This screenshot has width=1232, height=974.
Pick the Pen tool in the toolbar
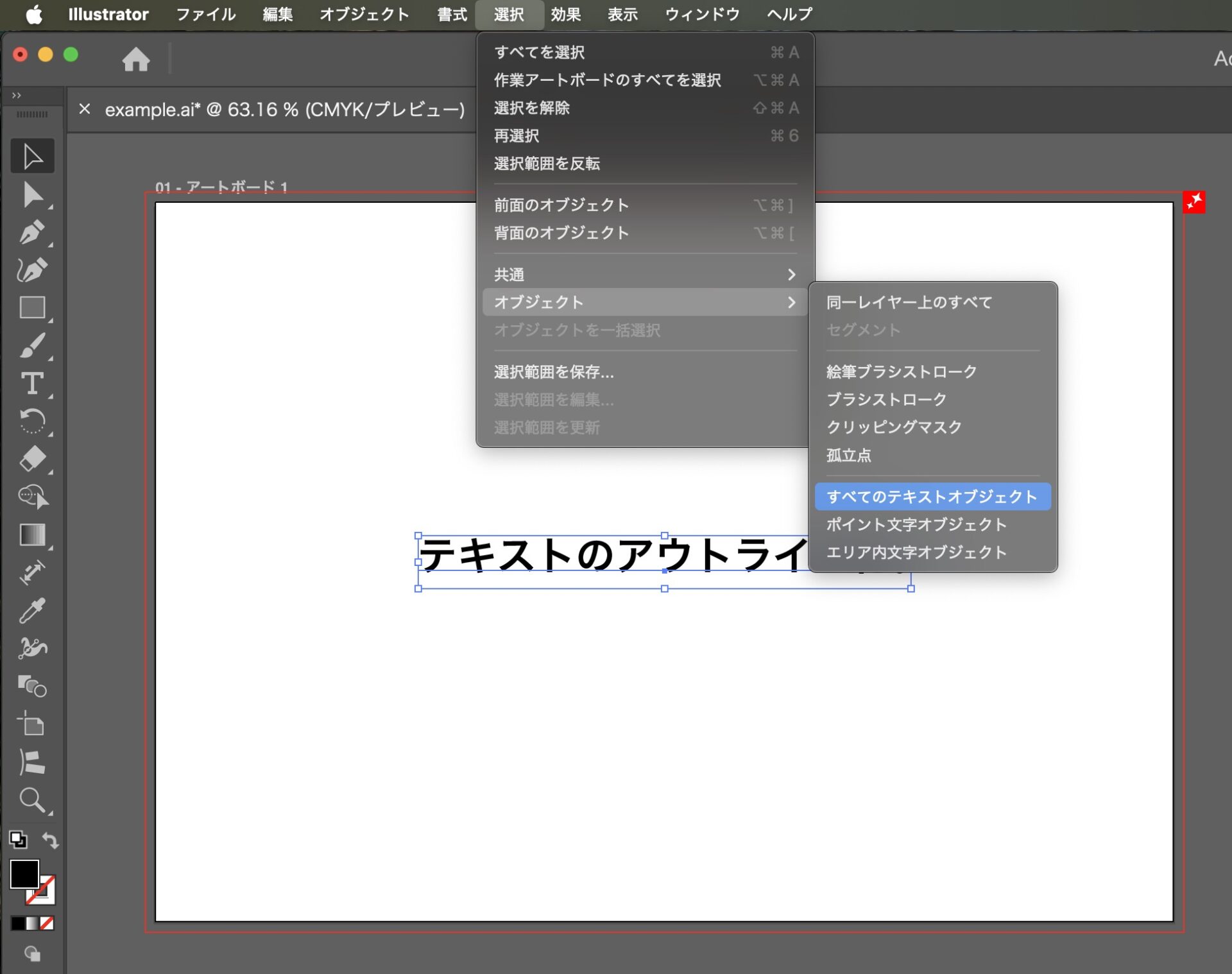[x=33, y=234]
